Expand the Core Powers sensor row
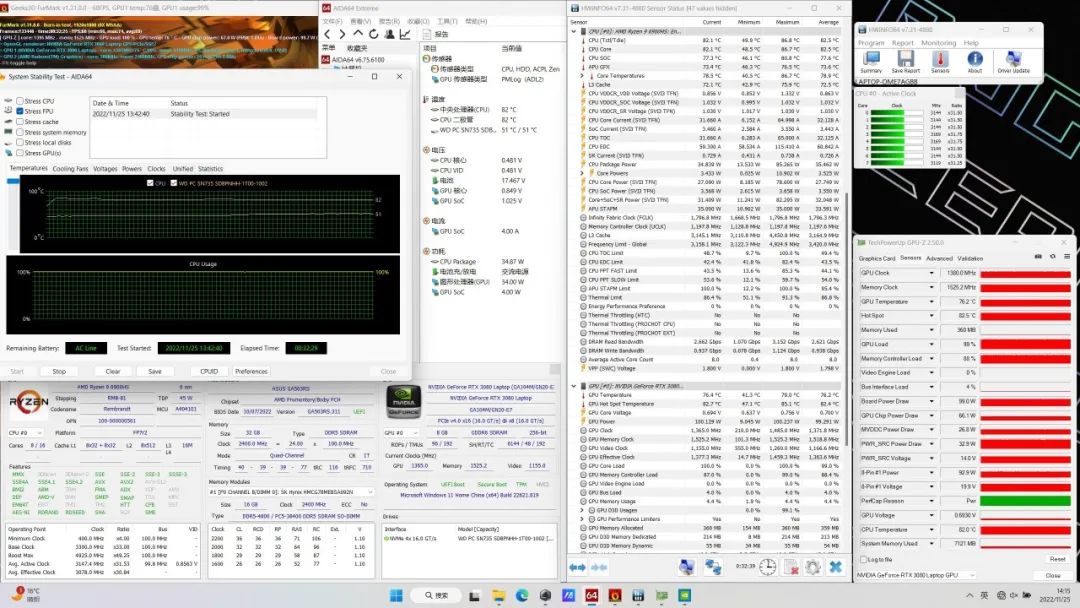The image size is (1080, 608). click(x=583, y=174)
